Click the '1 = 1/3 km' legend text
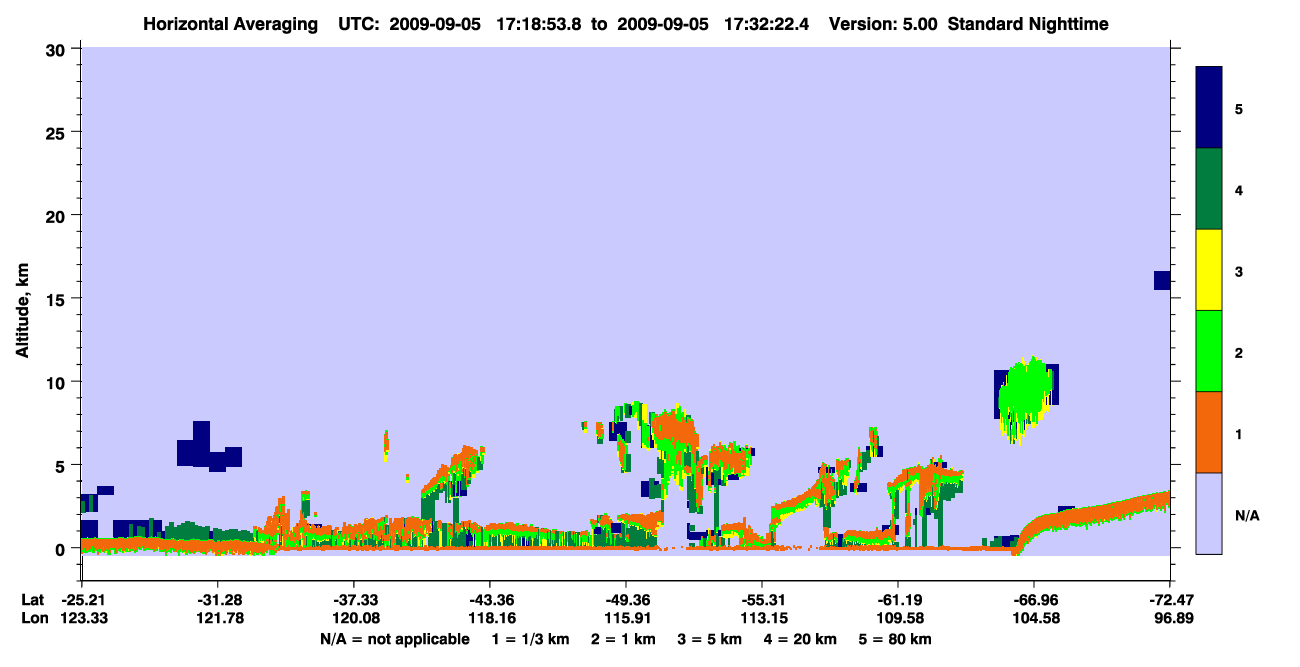The height and width of the screenshot is (667, 1300). 529,639
